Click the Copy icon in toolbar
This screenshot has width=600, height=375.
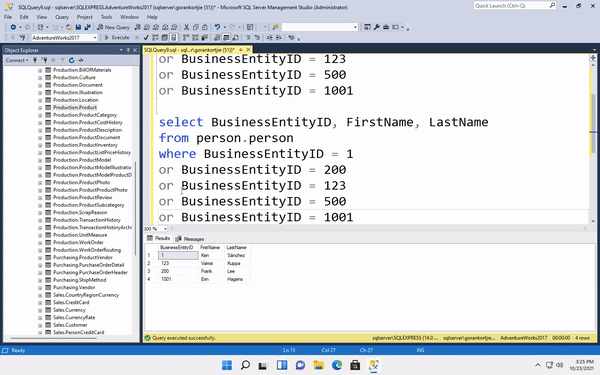[x=196, y=27]
